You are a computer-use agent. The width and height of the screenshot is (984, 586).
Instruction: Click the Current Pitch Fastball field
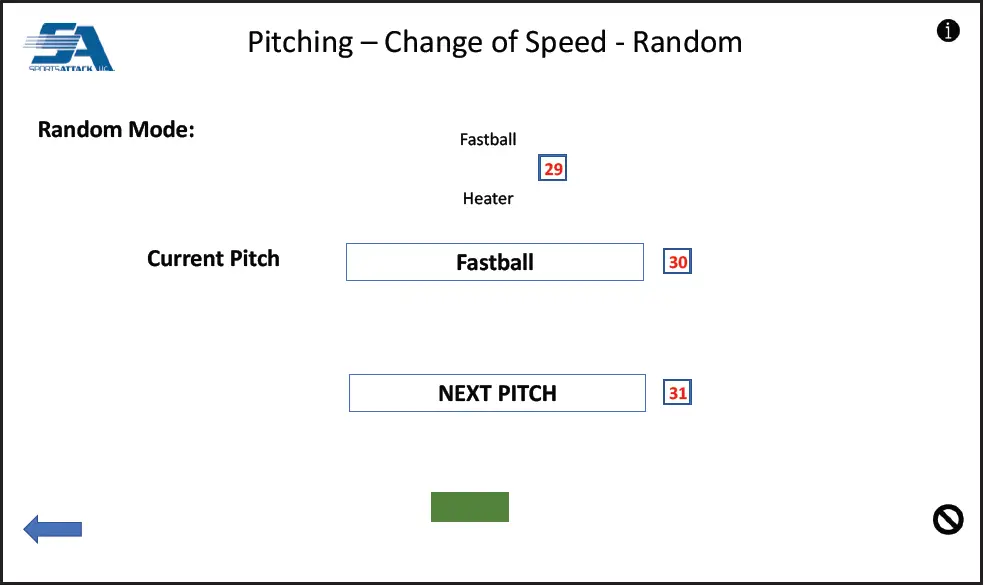(495, 262)
